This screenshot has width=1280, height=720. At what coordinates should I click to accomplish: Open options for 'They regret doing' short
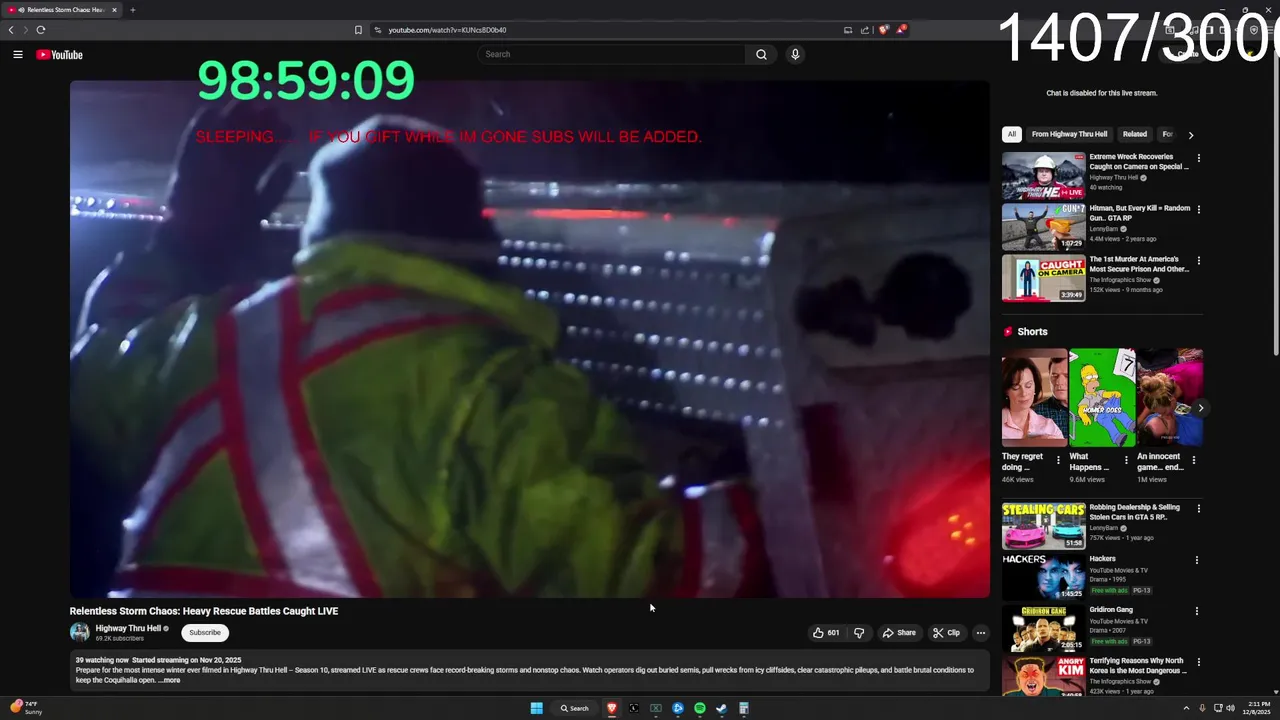(x=1058, y=461)
